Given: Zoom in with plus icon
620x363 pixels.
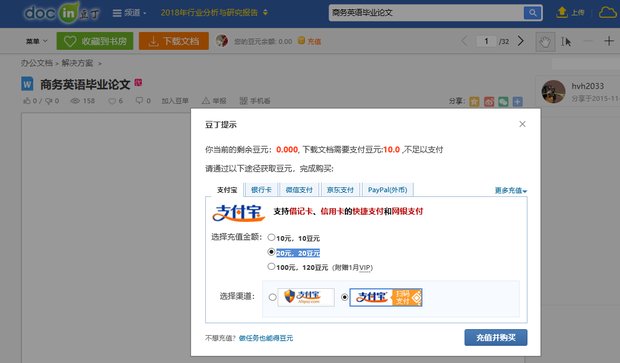Looking at the screenshot, I should click(x=609, y=41).
